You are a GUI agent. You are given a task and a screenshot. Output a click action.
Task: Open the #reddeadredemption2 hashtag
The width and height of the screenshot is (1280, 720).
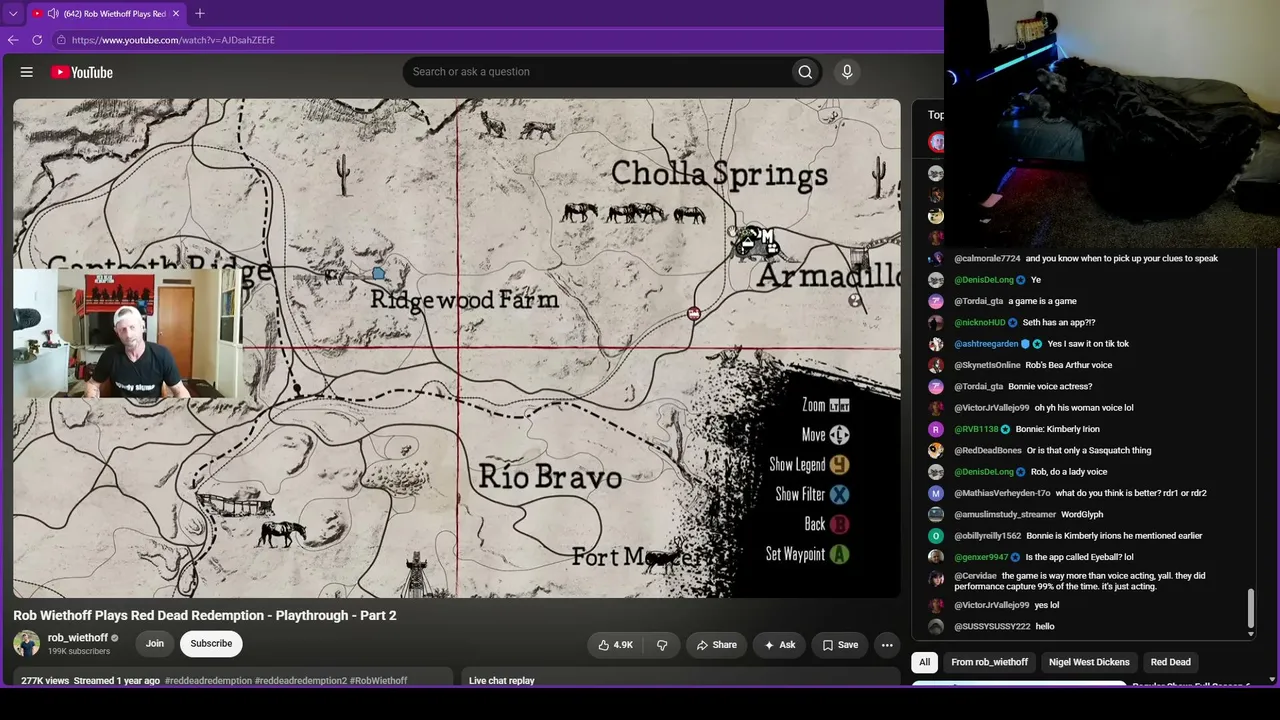pyautogui.click(x=301, y=681)
